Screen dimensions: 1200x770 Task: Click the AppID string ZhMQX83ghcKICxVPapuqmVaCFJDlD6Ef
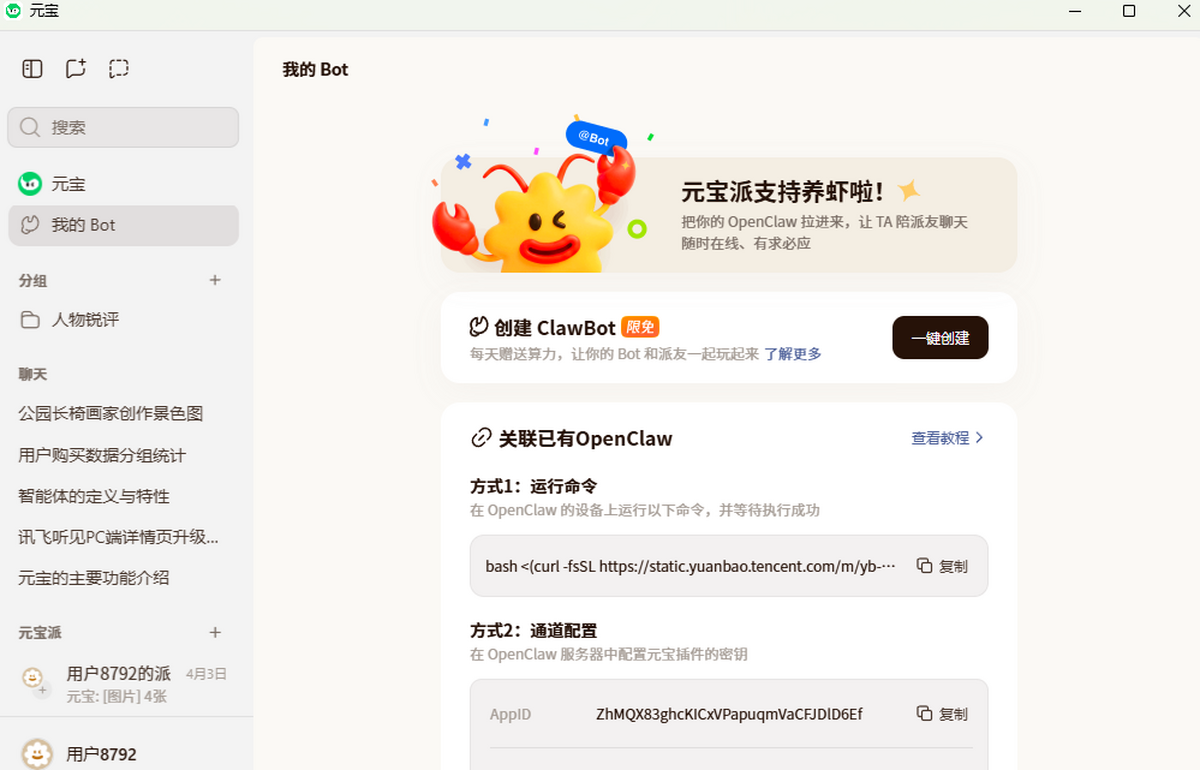(729, 714)
